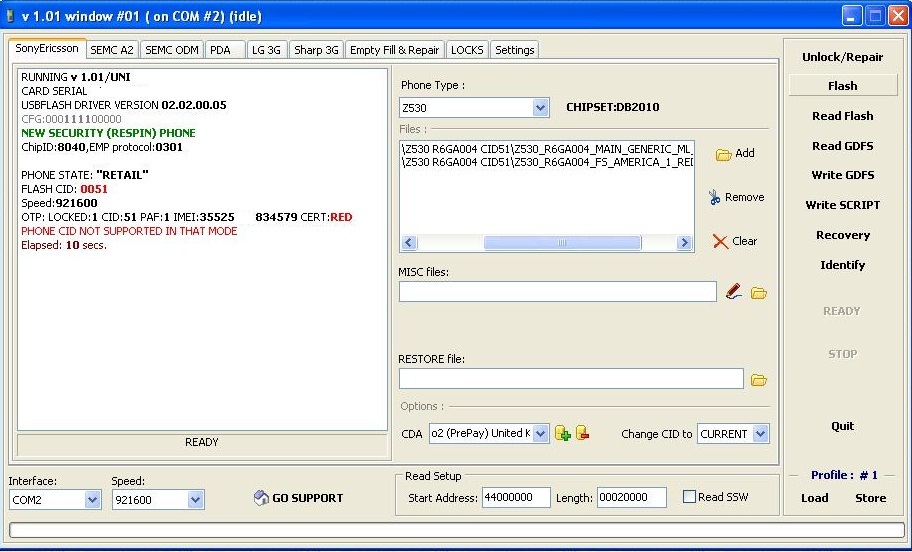Open MISC files browse folder icon

pyautogui.click(x=758, y=293)
